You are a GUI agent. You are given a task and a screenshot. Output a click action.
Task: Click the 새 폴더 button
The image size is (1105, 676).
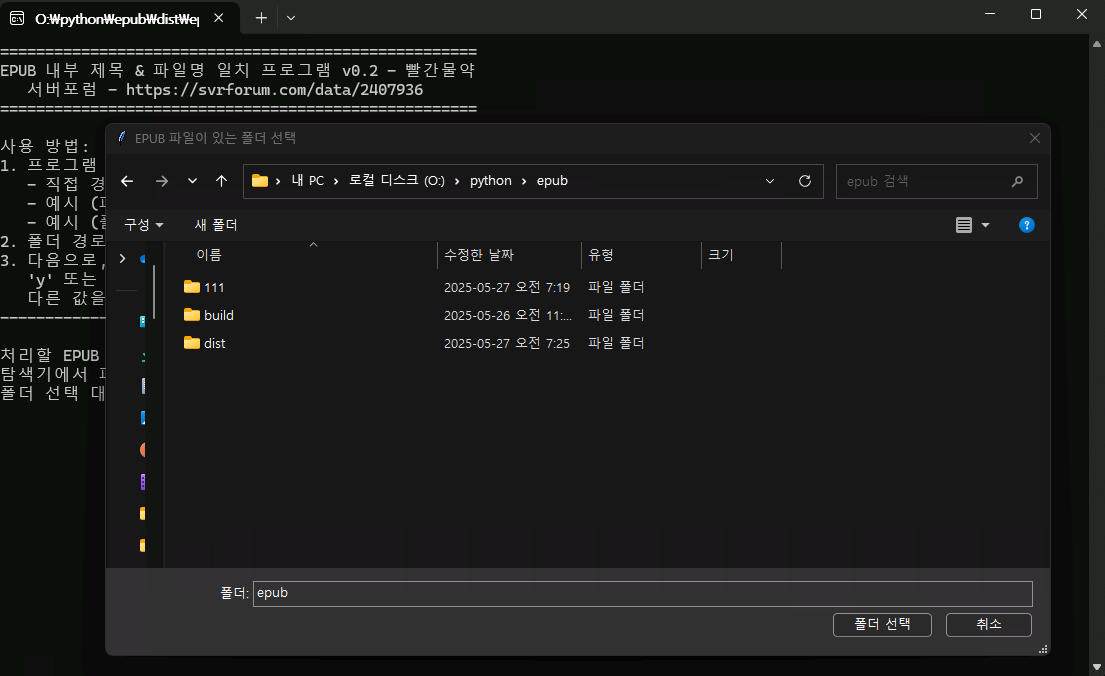click(216, 225)
